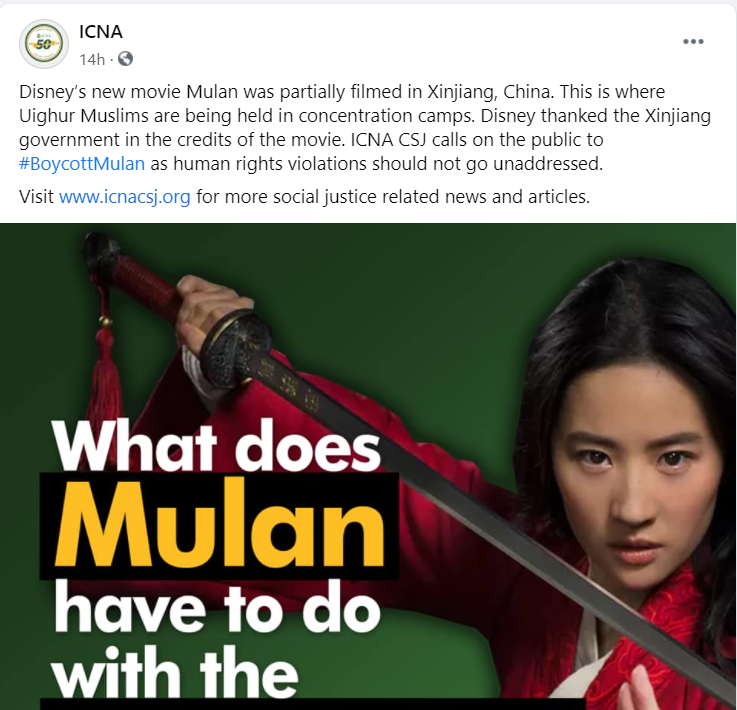Open the three-dots post options menu
Viewport: 737px width, 710px height.
[693, 41]
